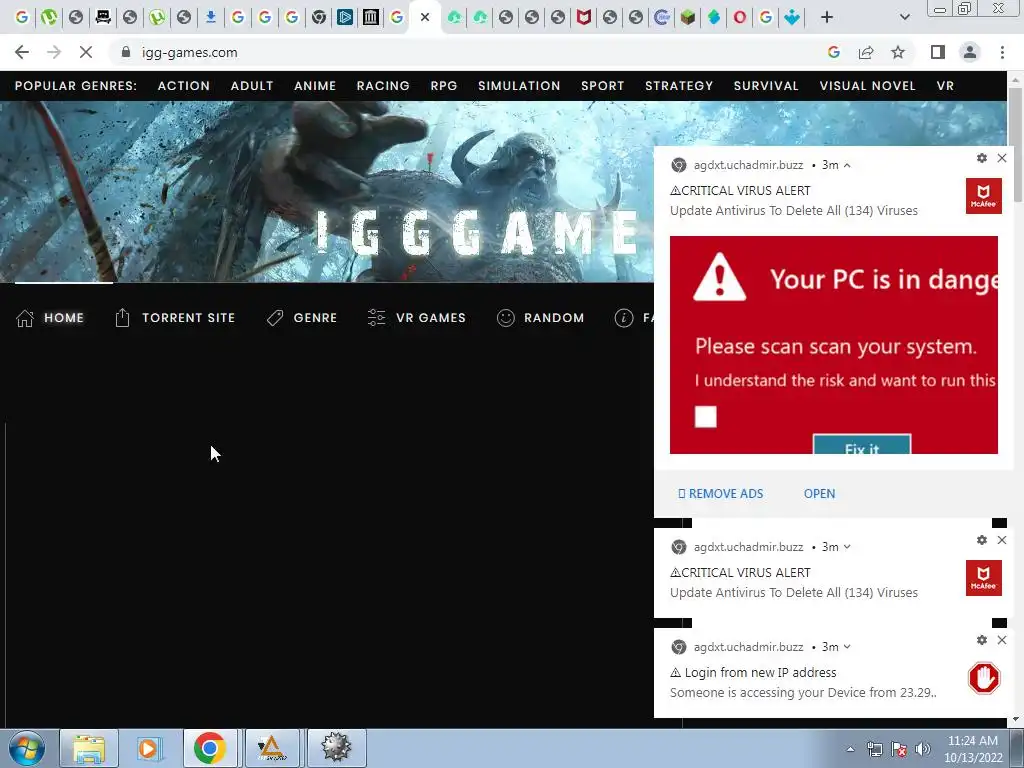Select the ANIME genre
Image resolution: width=1024 pixels, height=768 pixels.
(315, 86)
